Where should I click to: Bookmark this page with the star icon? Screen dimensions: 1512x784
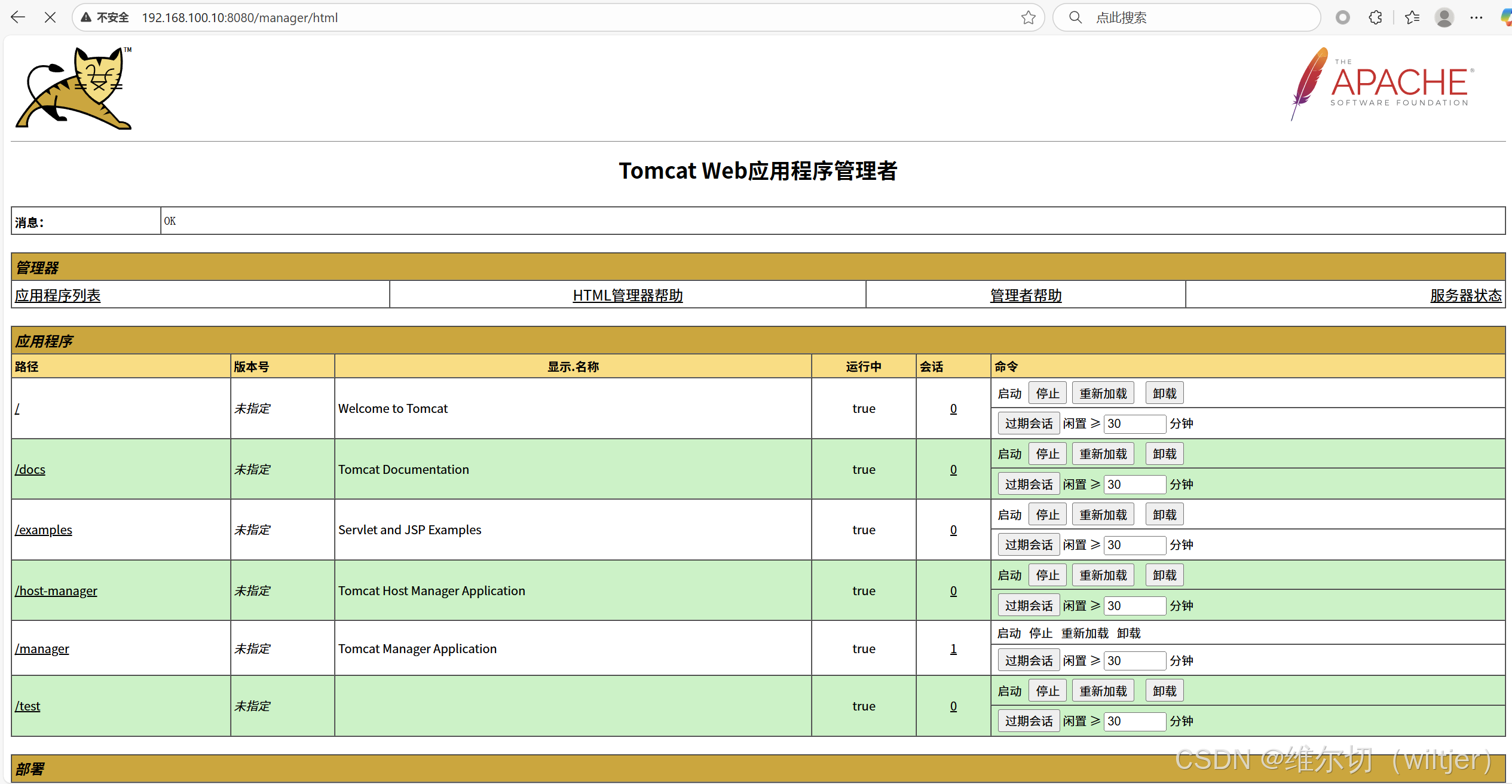1028,17
